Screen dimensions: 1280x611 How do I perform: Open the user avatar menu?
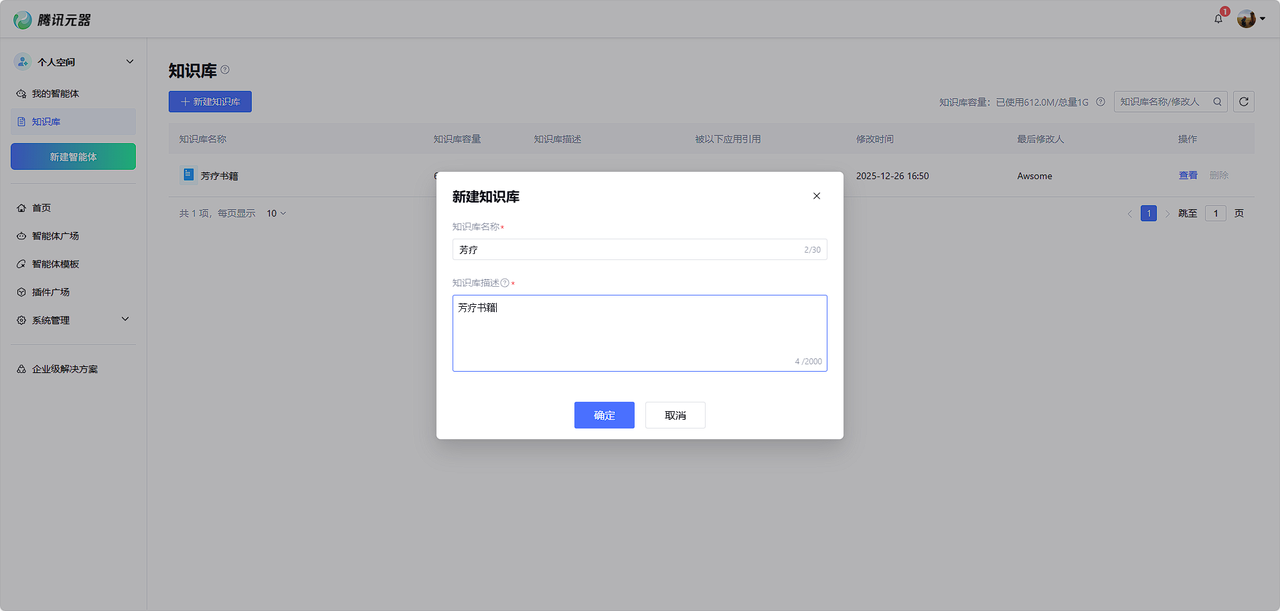[x=1251, y=19]
